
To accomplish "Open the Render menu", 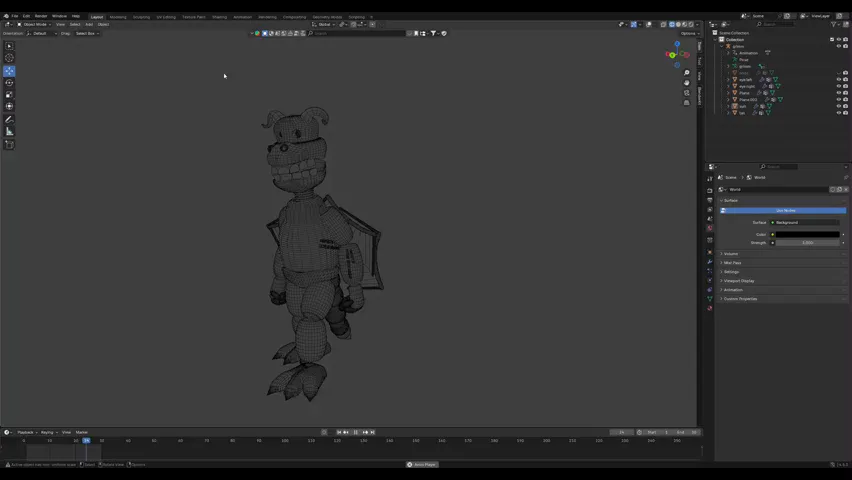I will 41,16.
